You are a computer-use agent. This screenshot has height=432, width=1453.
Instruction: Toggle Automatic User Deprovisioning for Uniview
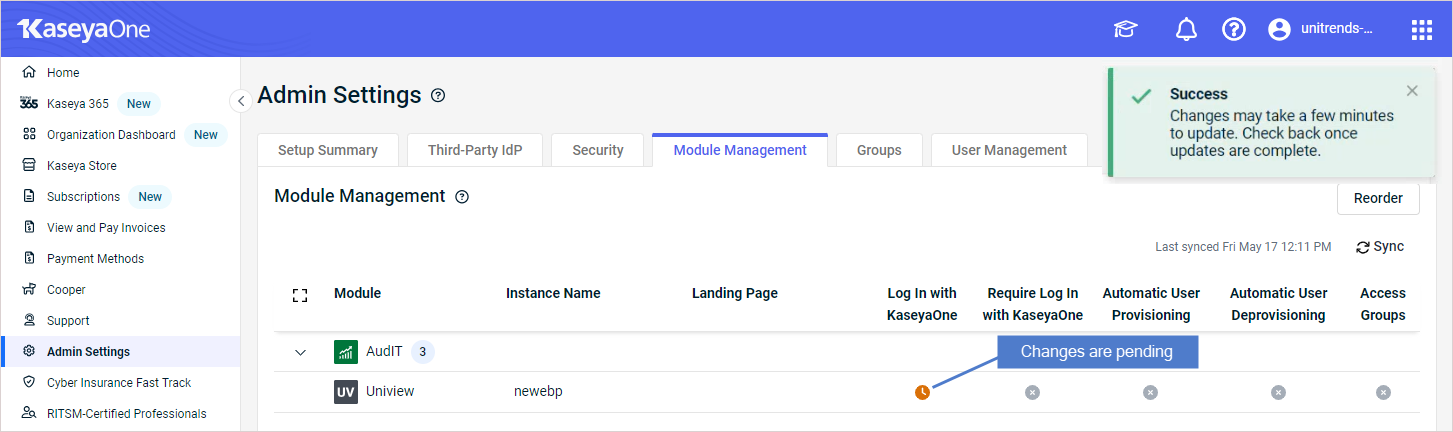(x=1278, y=392)
